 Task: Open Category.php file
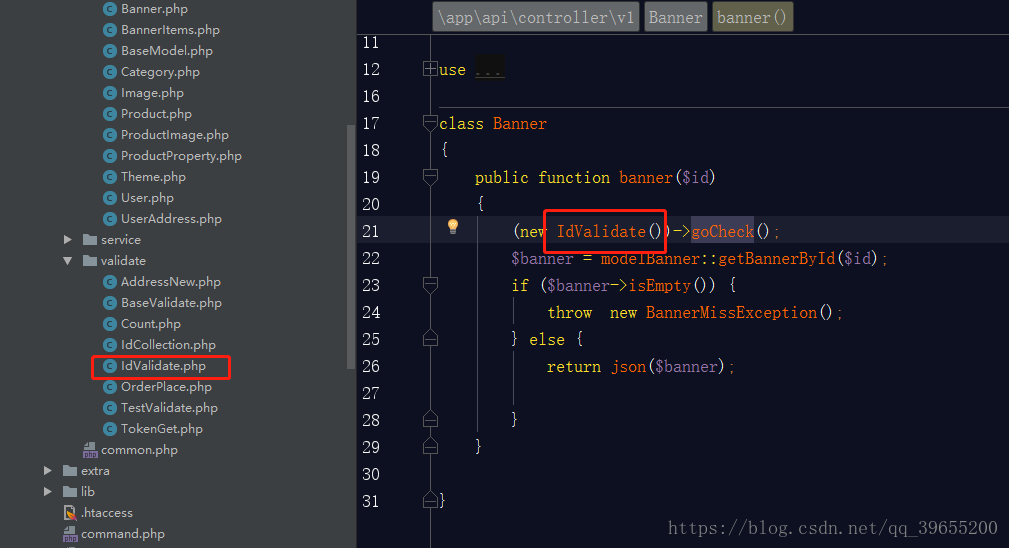[160, 72]
